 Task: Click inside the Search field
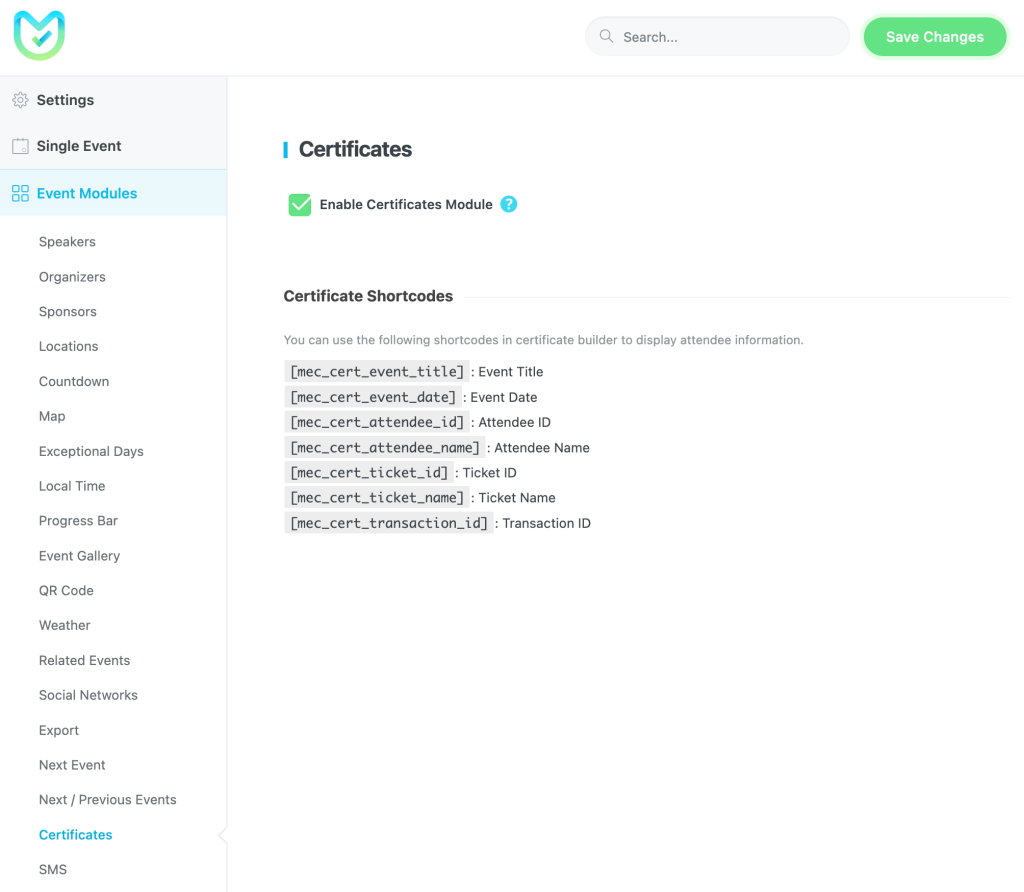pos(716,35)
